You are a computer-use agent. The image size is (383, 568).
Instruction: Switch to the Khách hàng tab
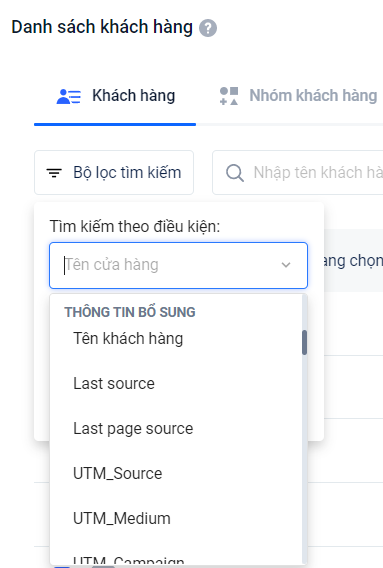click(x=115, y=96)
